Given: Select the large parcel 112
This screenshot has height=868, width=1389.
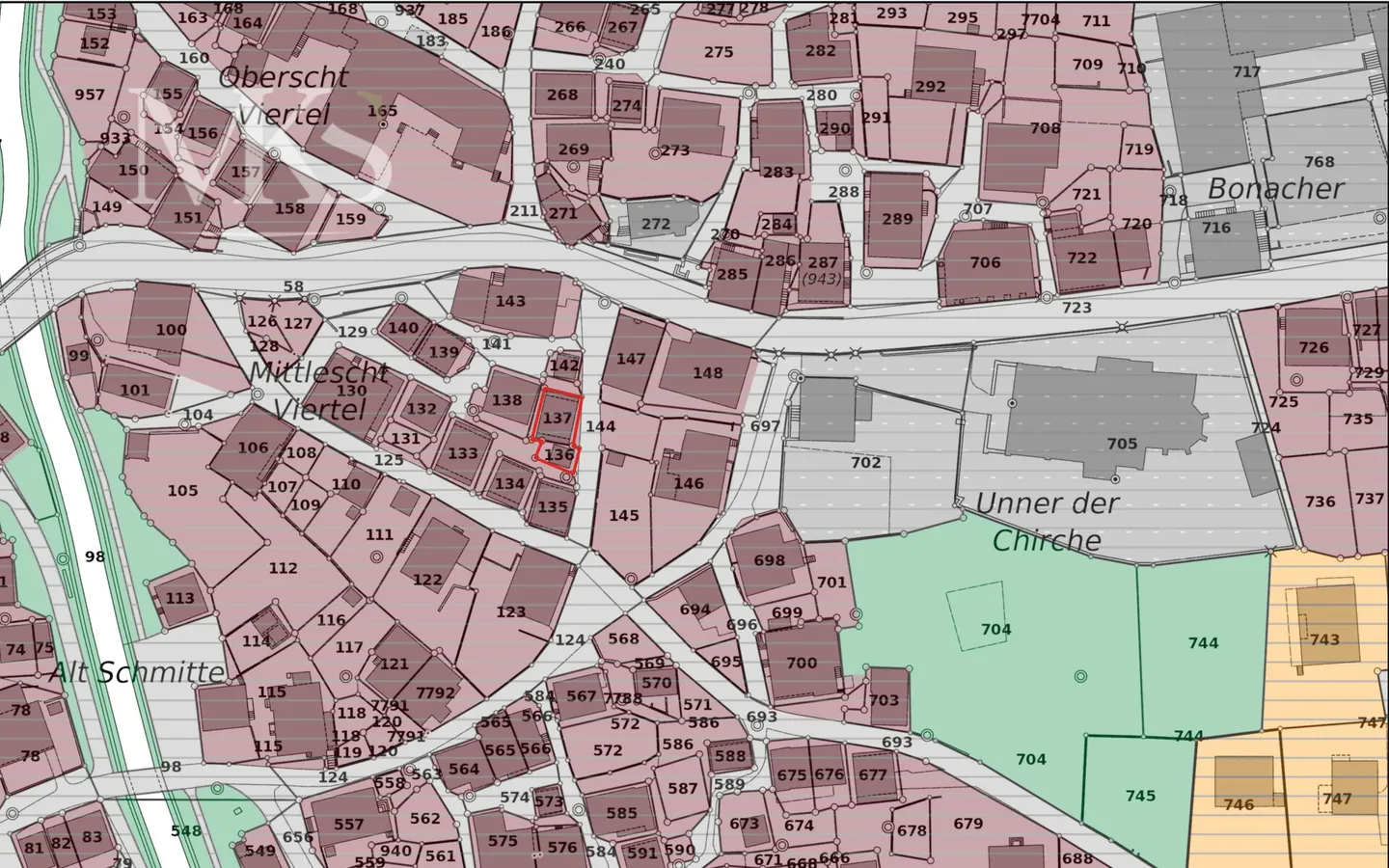Looking at the screenshot, I should click(283, 568).
